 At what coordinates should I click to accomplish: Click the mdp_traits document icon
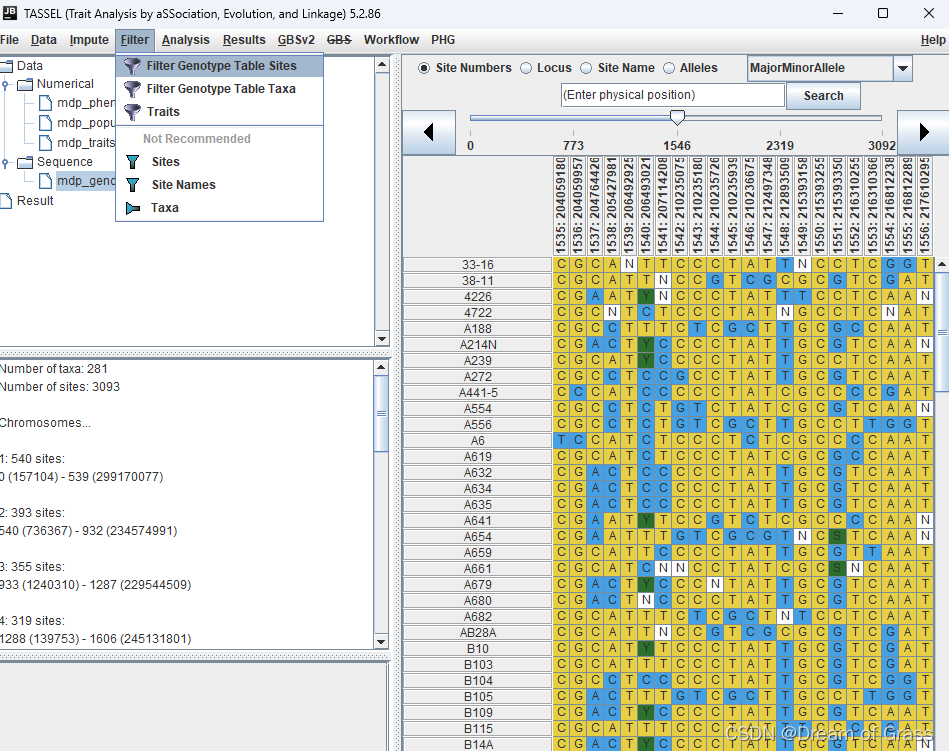click(45, 143)
